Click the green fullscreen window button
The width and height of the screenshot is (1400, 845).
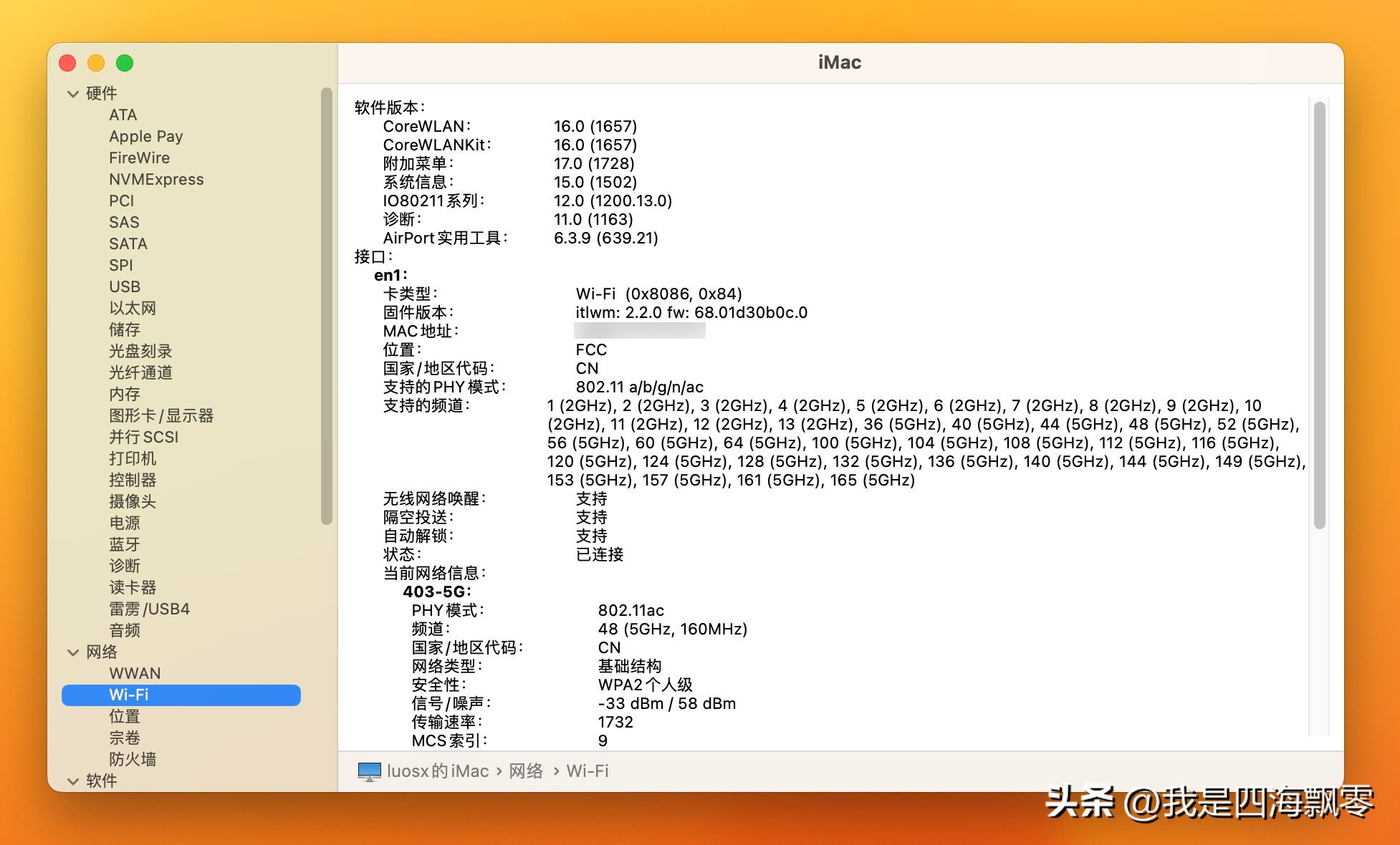point(125,63)
